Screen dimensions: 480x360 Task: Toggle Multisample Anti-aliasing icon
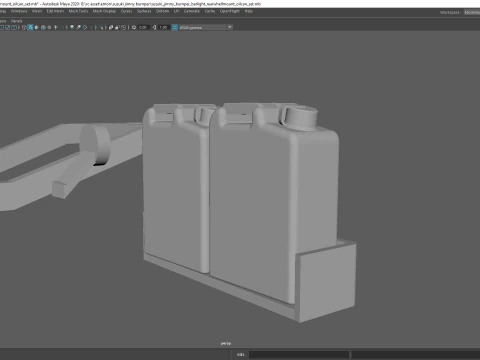tap(85, 27)
